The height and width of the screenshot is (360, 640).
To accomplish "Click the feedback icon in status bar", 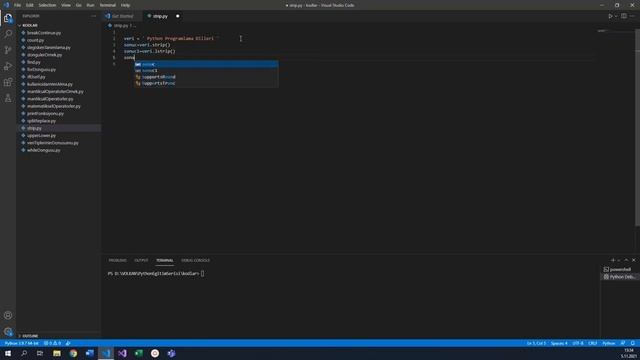I will (623, 343).
